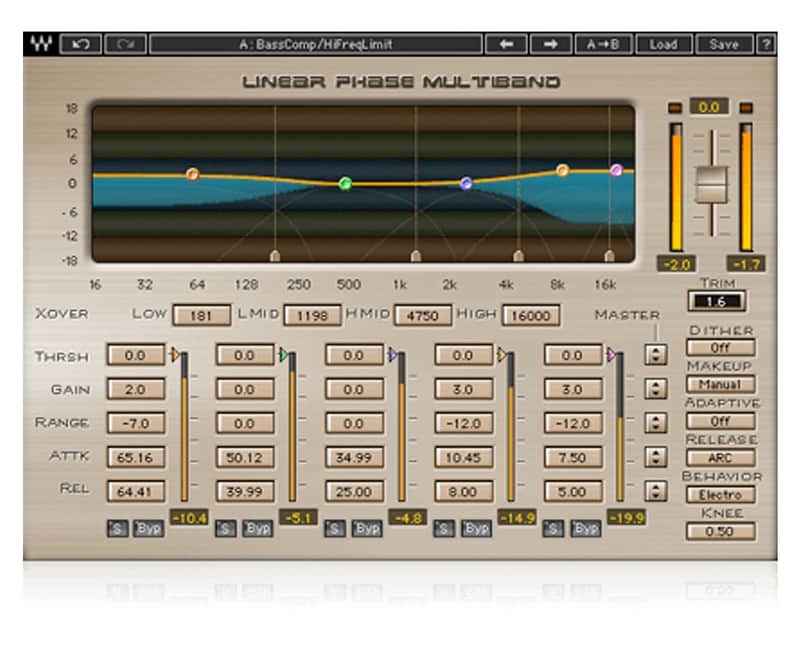Solo the fourth band showing -14.9
Viewport: 800px width, 647px height.
click(444, 529)
